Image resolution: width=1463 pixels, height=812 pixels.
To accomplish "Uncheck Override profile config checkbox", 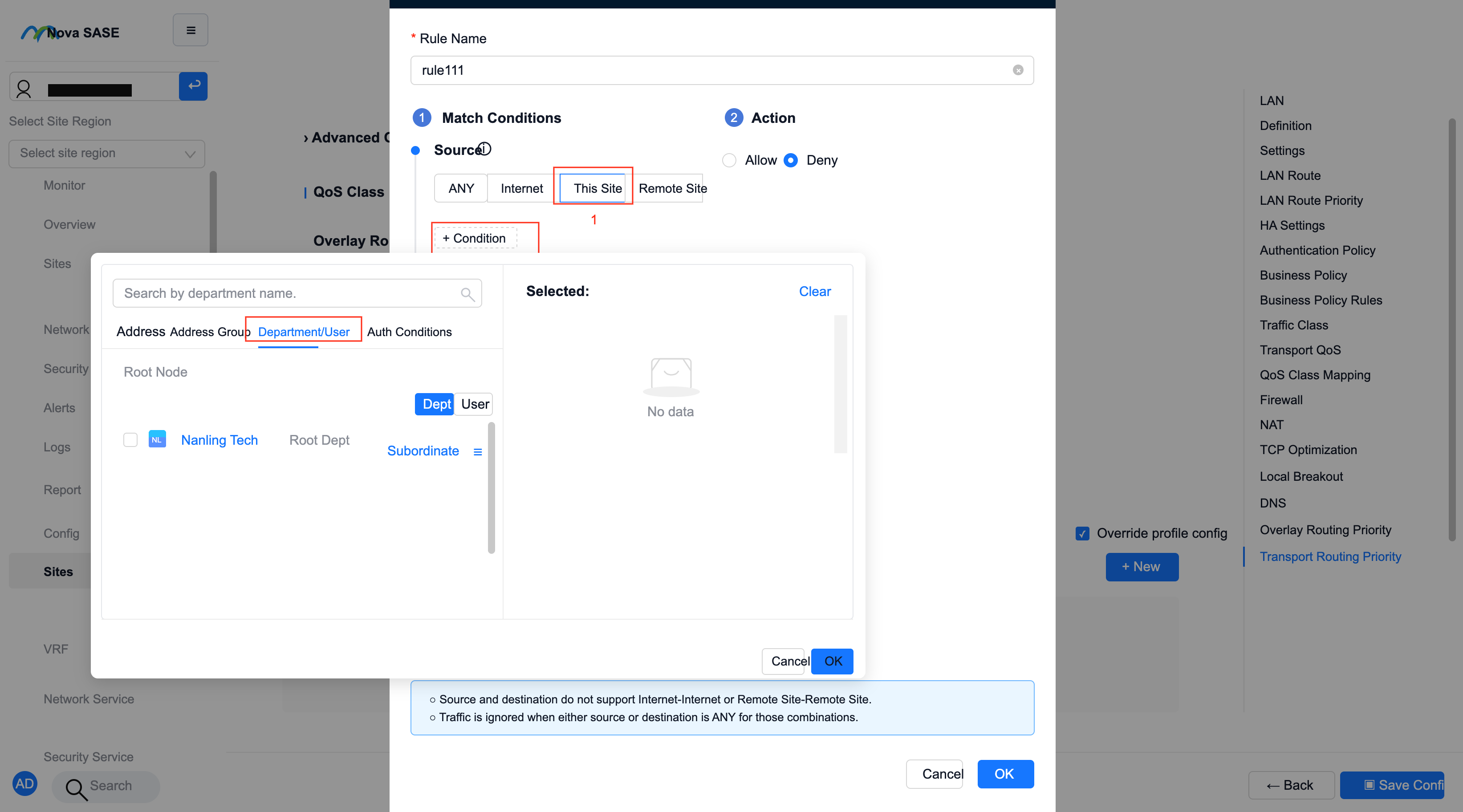I will pos(1082,533).
